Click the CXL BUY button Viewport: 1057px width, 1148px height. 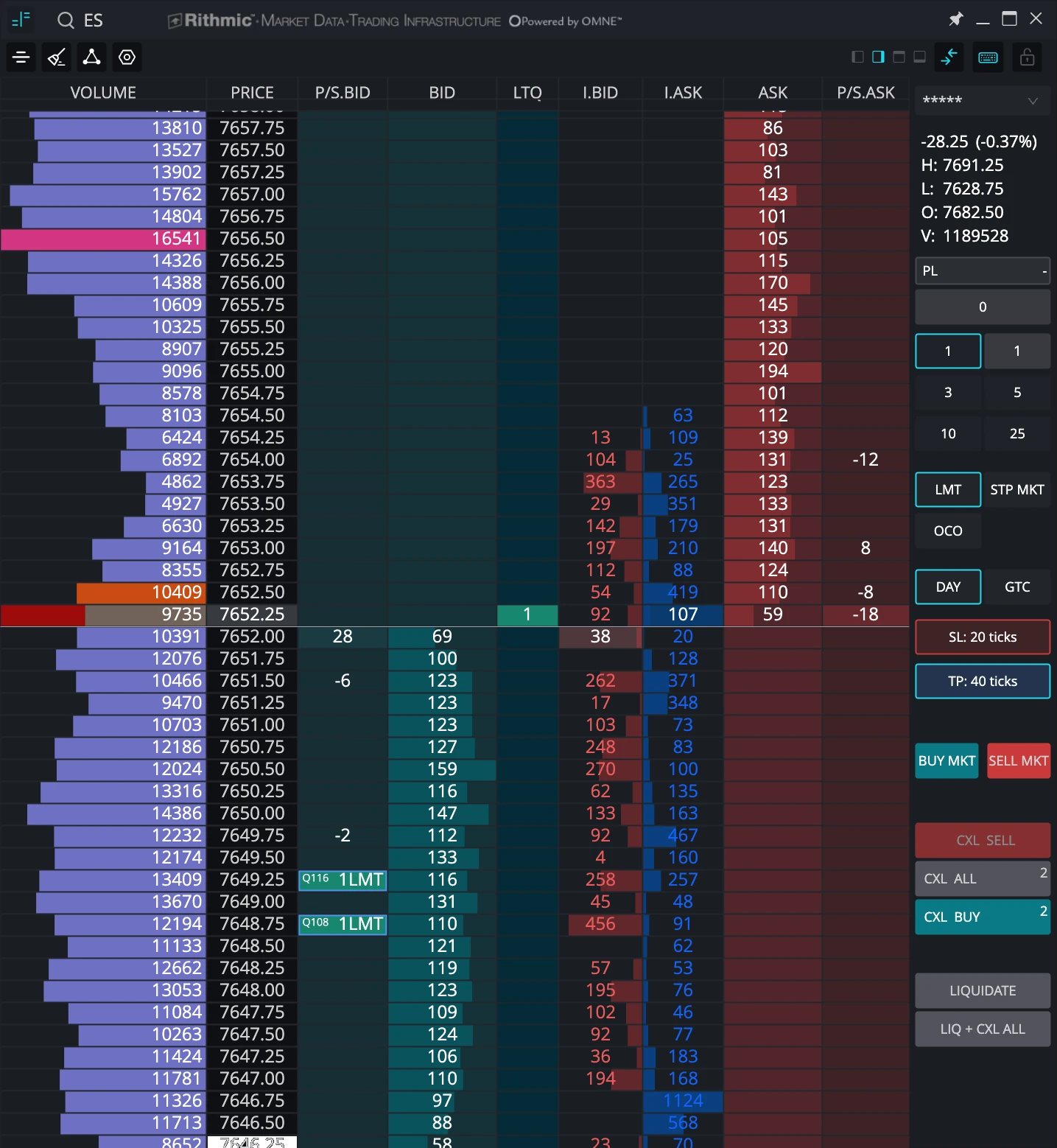coord(983,917)
